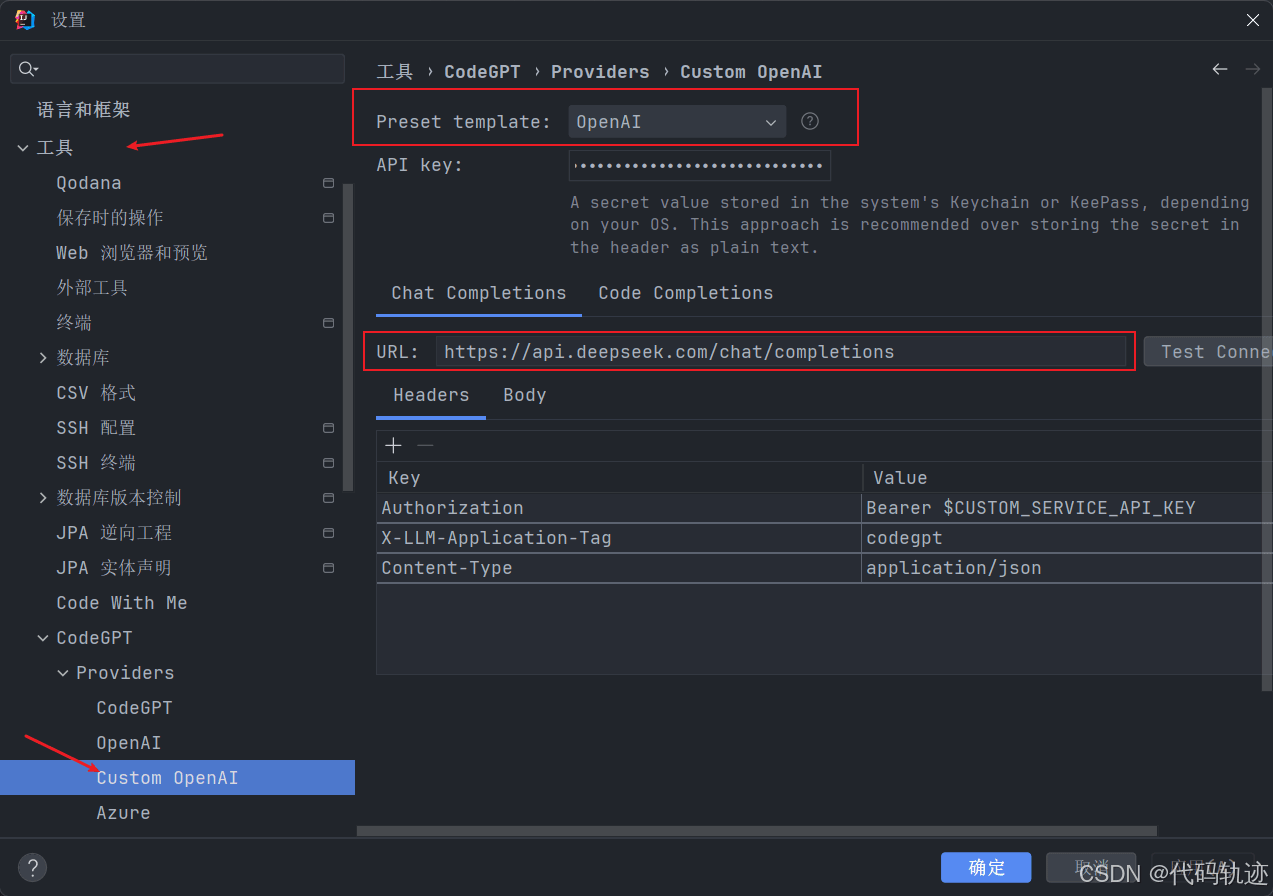Click the back arrow navigation icon

1219,69
